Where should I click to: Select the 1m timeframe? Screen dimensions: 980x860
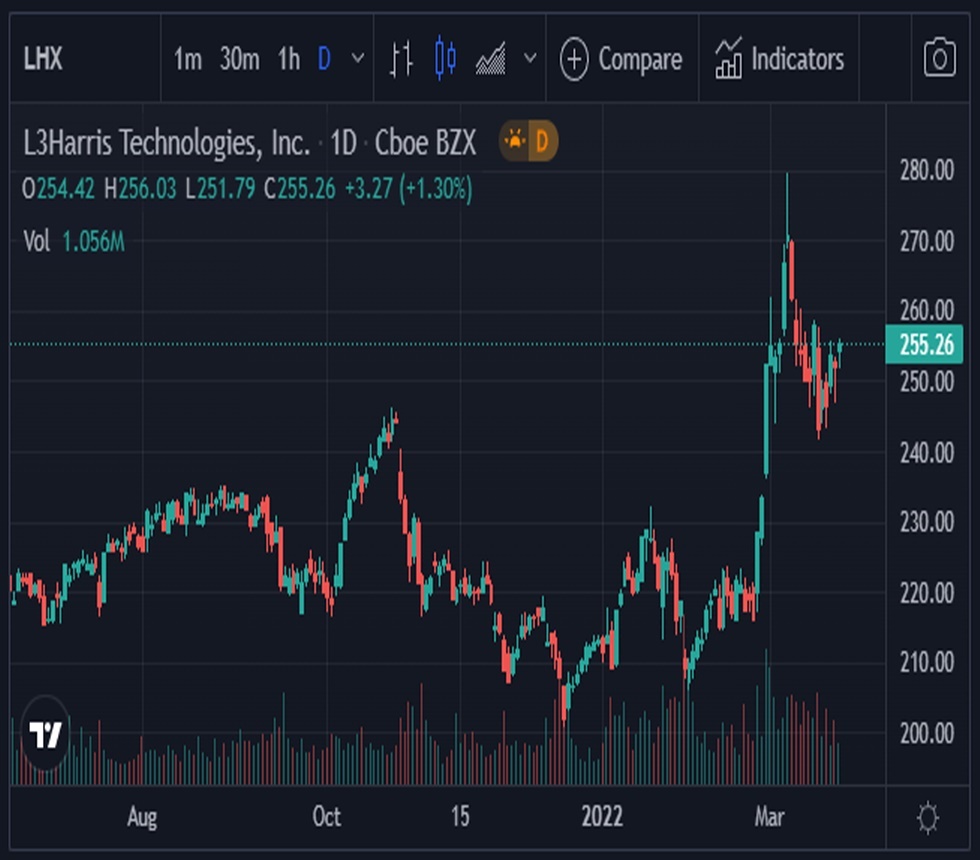click(x=188, y=59)
